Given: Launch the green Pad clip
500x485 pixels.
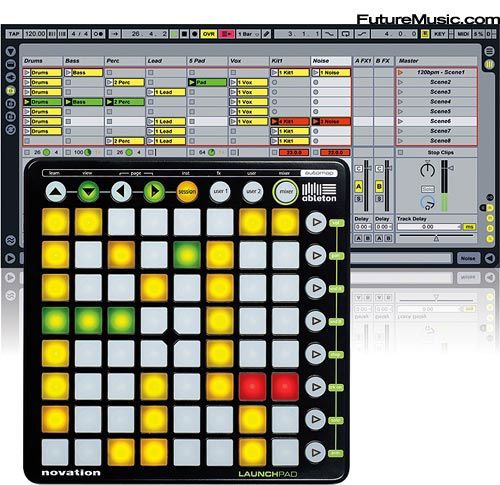Looking at the screenshot, I should tap(207, 82).
